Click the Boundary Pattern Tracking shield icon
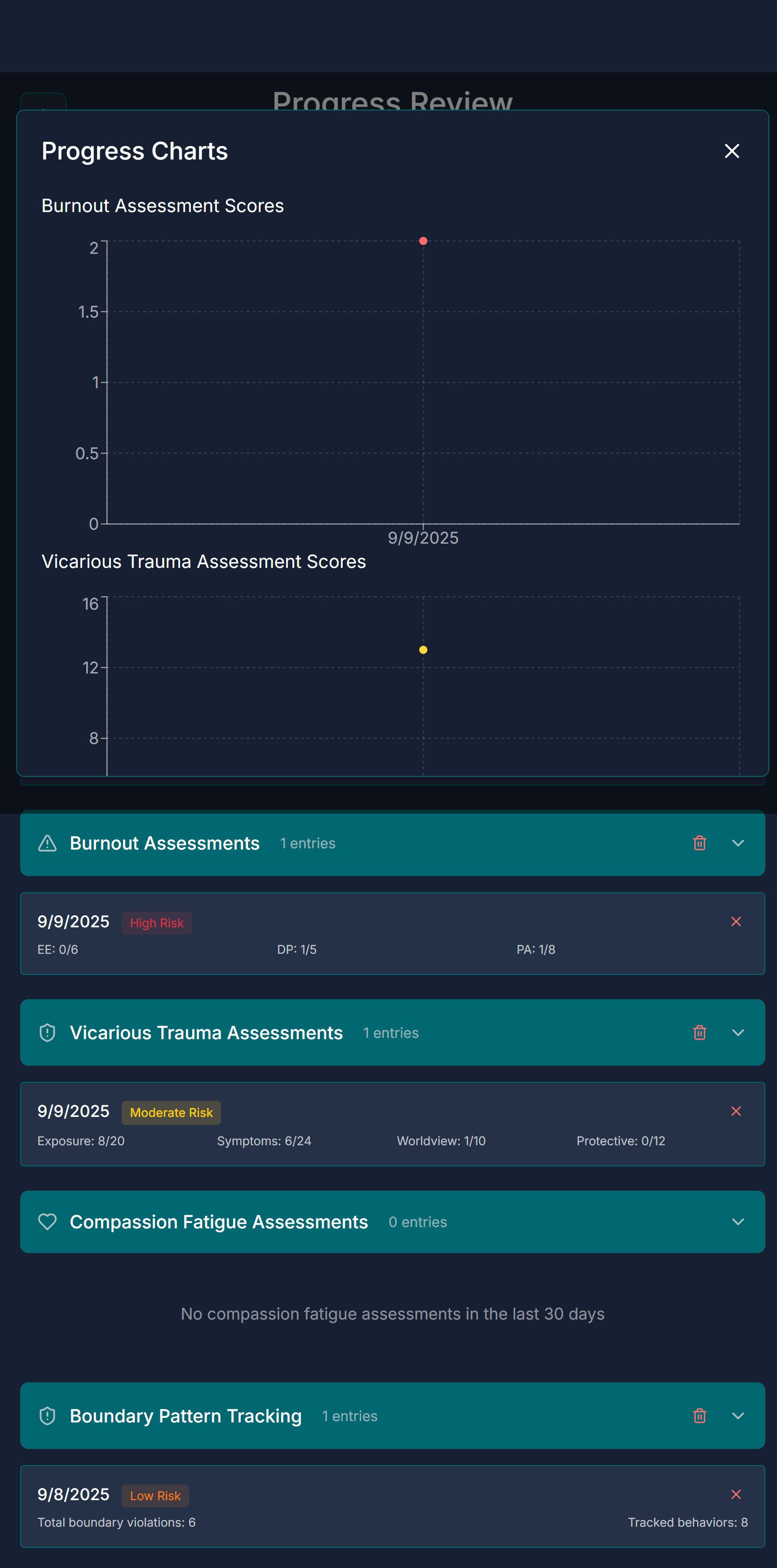This screenshot has width=777, height=1568. (x=48, y=1416)
